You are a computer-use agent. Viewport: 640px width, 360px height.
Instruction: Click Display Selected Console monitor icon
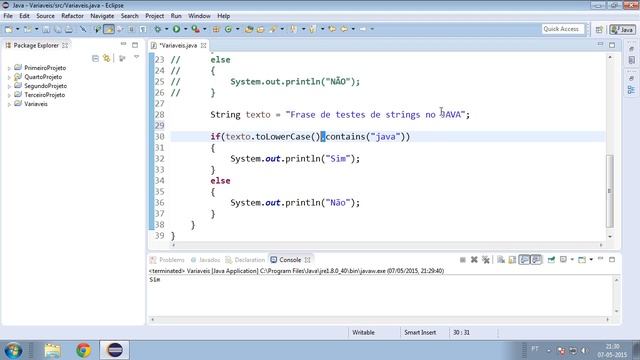[563, 260]
